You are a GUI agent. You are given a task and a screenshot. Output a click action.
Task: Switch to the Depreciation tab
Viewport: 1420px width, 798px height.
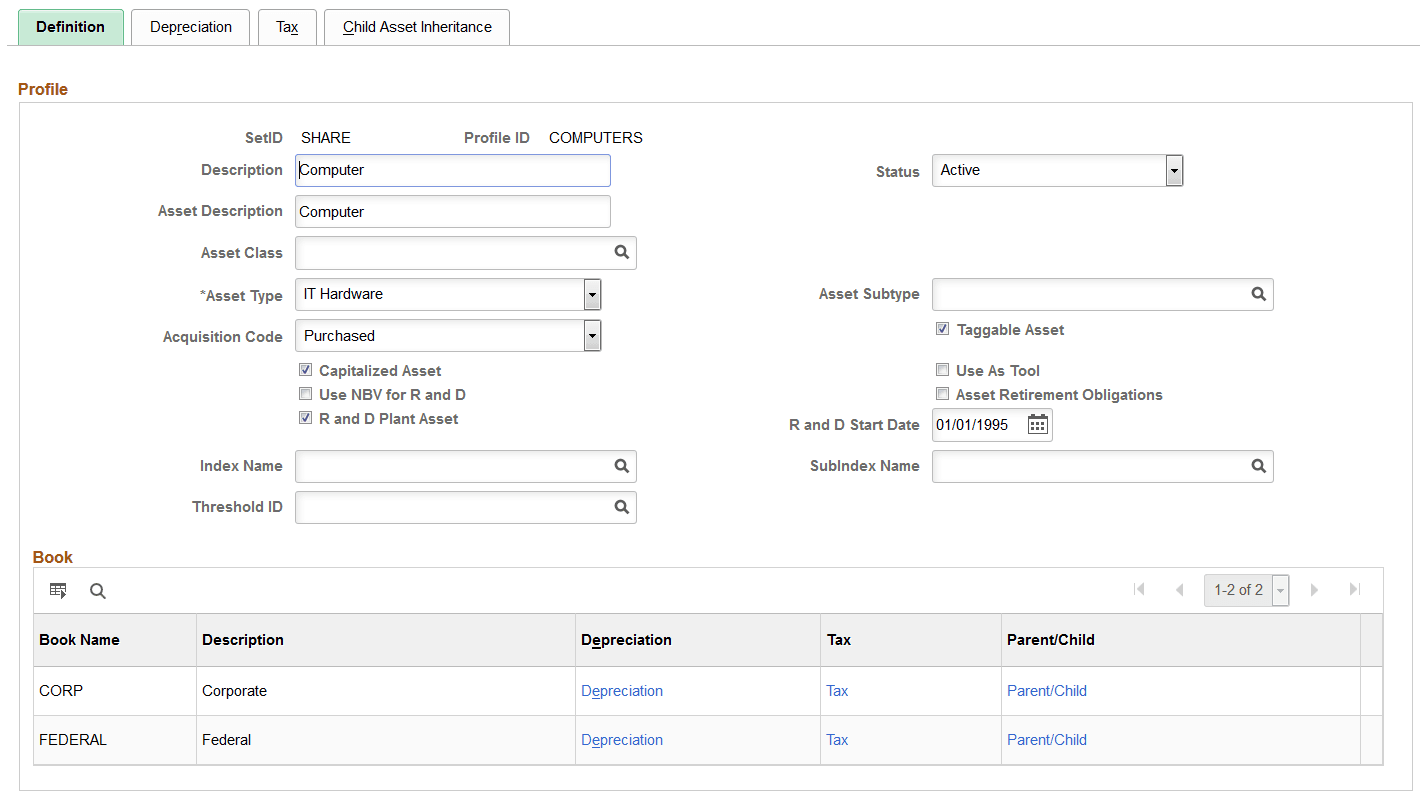190,27
